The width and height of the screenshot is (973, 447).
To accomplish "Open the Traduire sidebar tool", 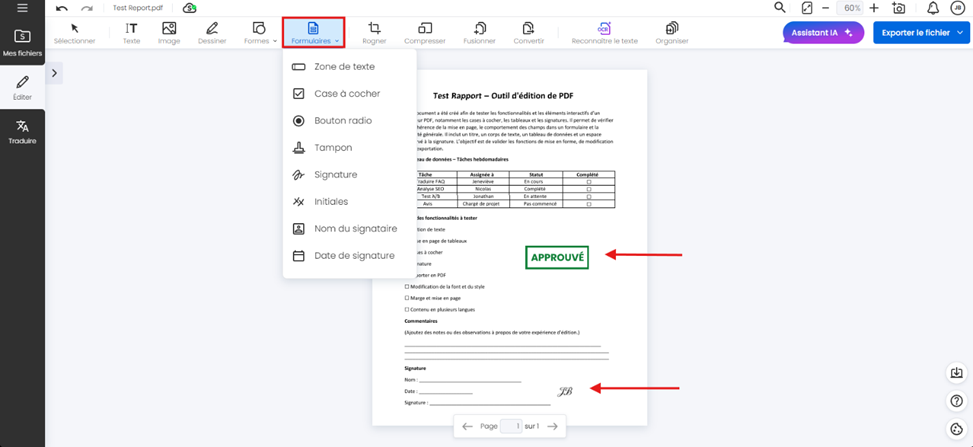I will [22, 132].
